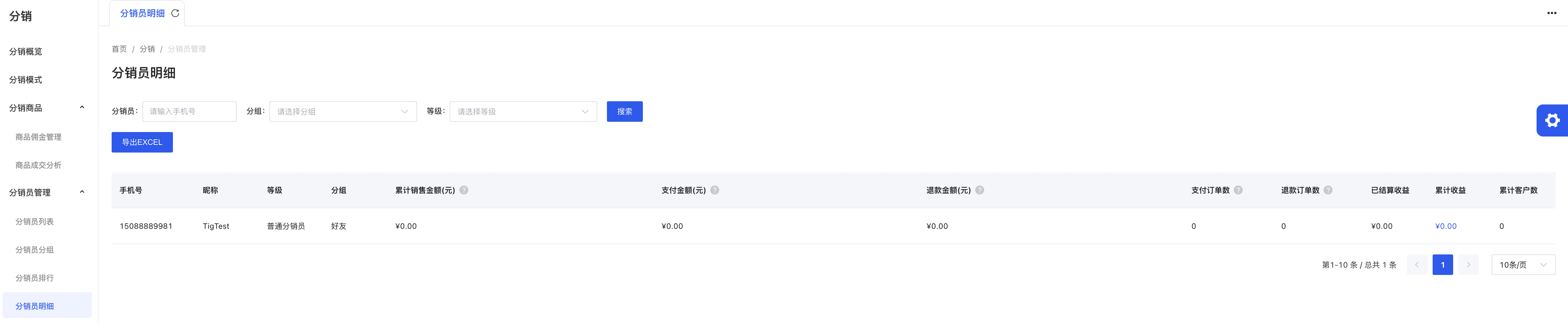The width and height of the screenshot is (1568, 323).
Task: Show help tooltip for 支付金额(元)
Action: [x=715, y=190]
